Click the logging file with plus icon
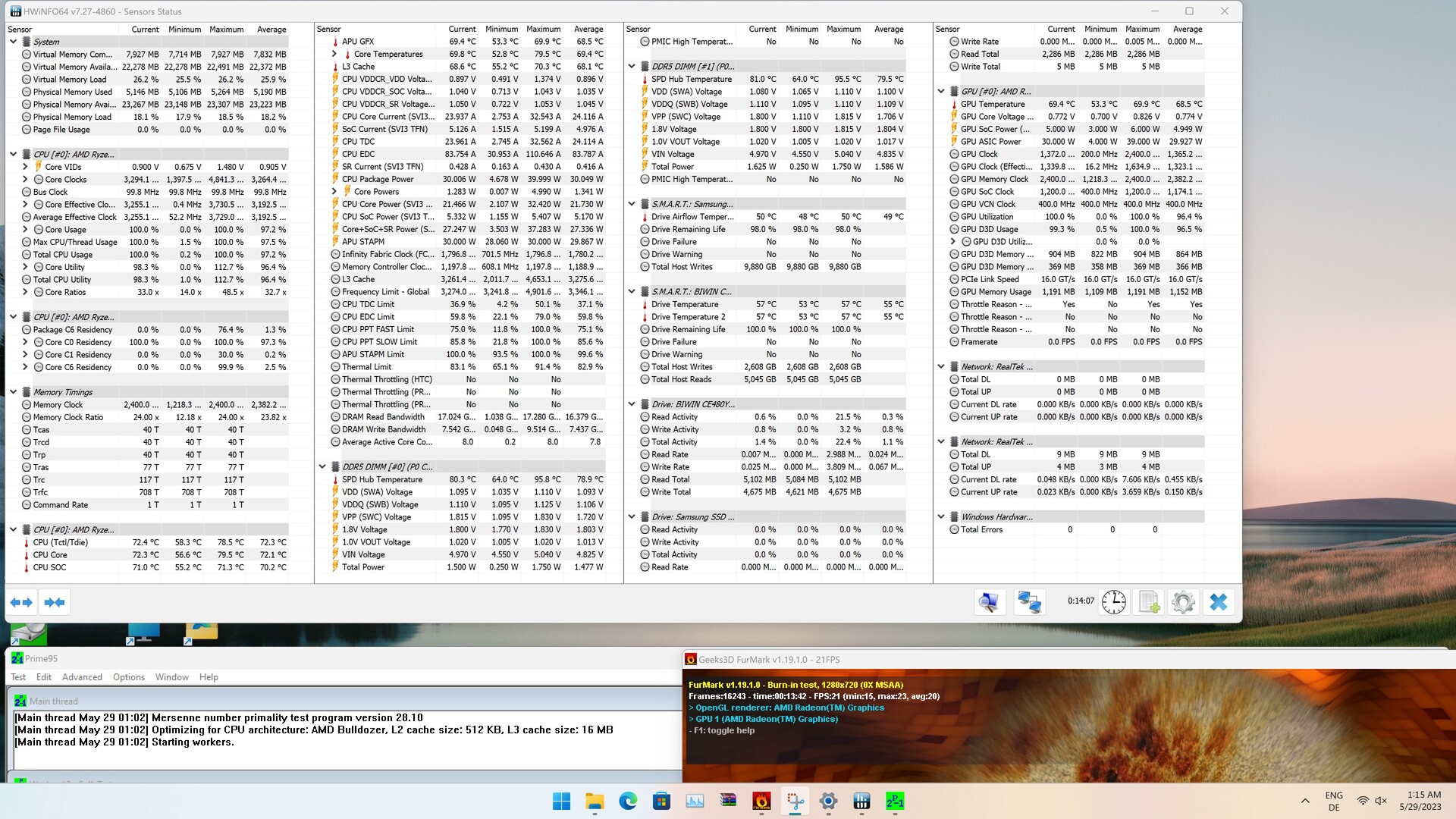 [1149, 602]
